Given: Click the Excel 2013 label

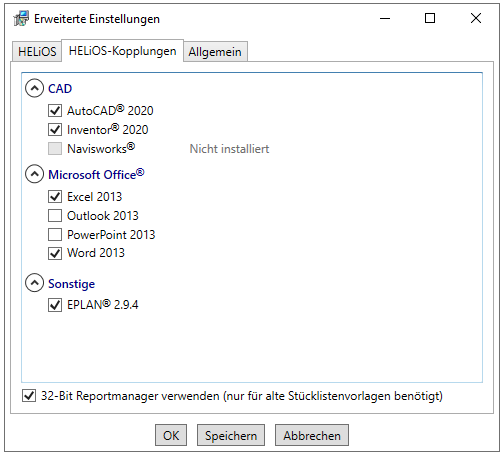Looking at the screenshot, I should [x=95, y=197].
